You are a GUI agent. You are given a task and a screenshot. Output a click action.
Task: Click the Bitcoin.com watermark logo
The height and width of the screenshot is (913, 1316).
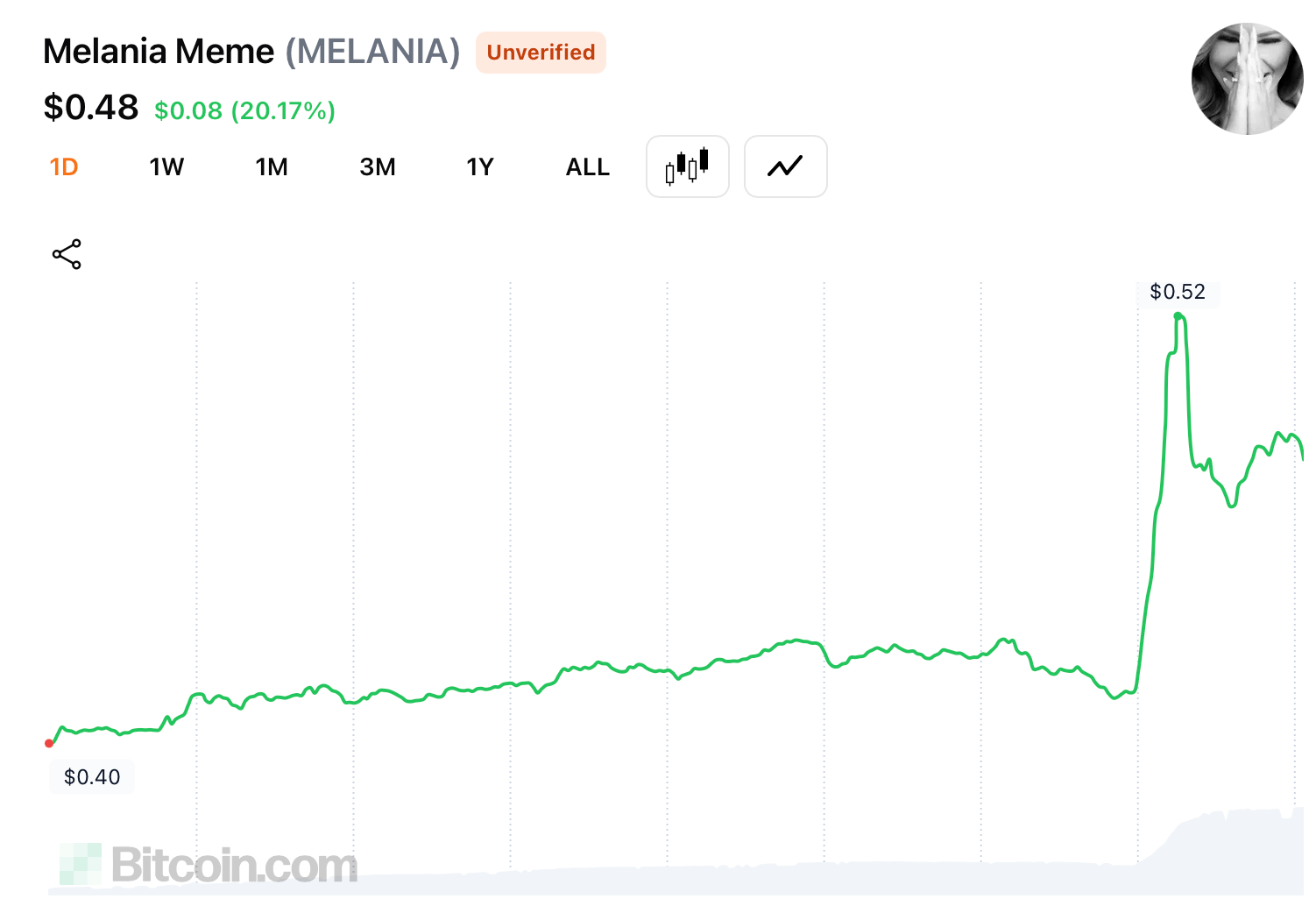click(209, 865)
